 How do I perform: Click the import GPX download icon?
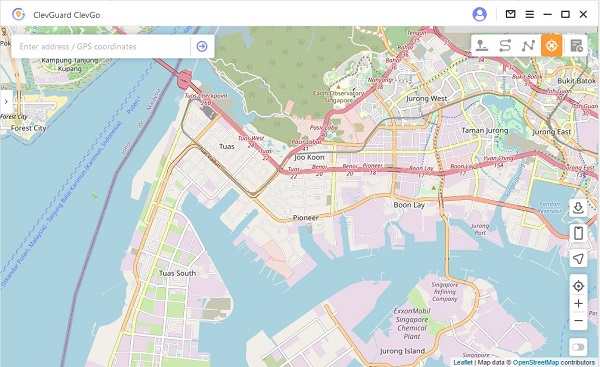pyautogui.click(x=578, y=208)
